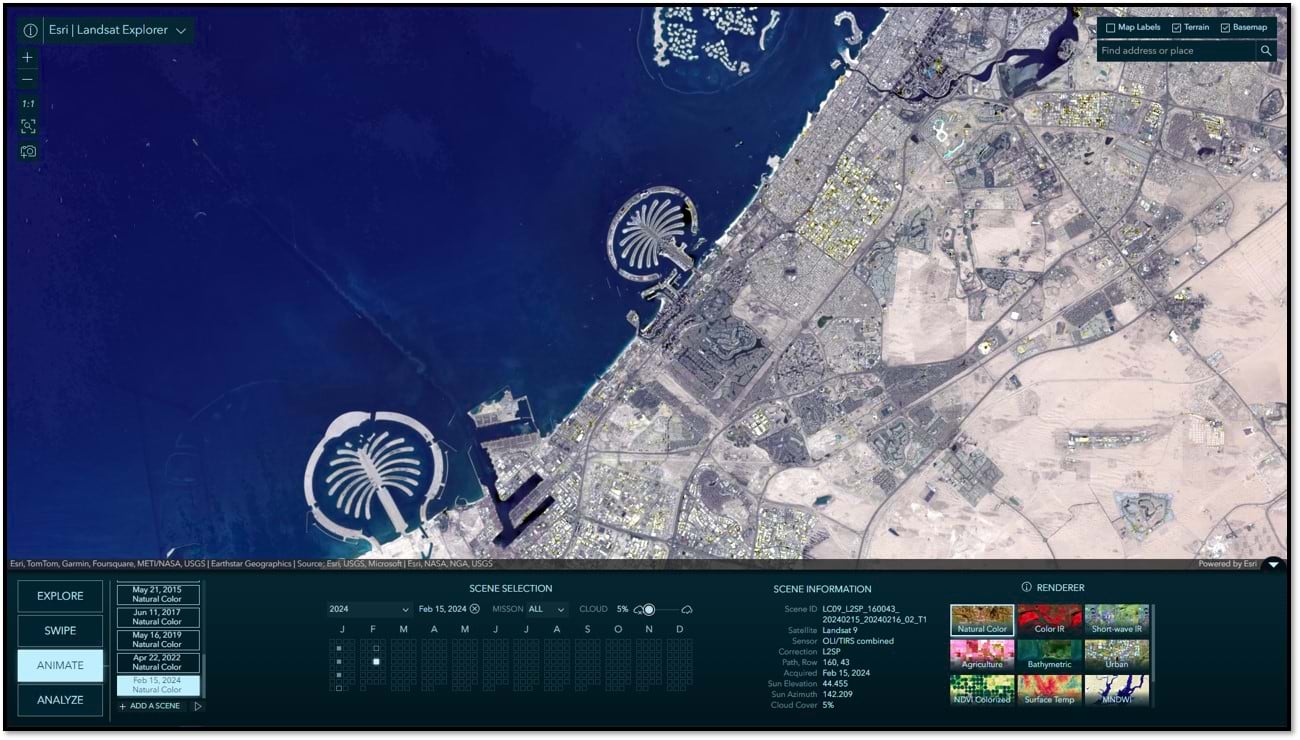The image size is (1300, 740).
Task: Uncheck the Basemap checkbox
Action: (1225, 28)
